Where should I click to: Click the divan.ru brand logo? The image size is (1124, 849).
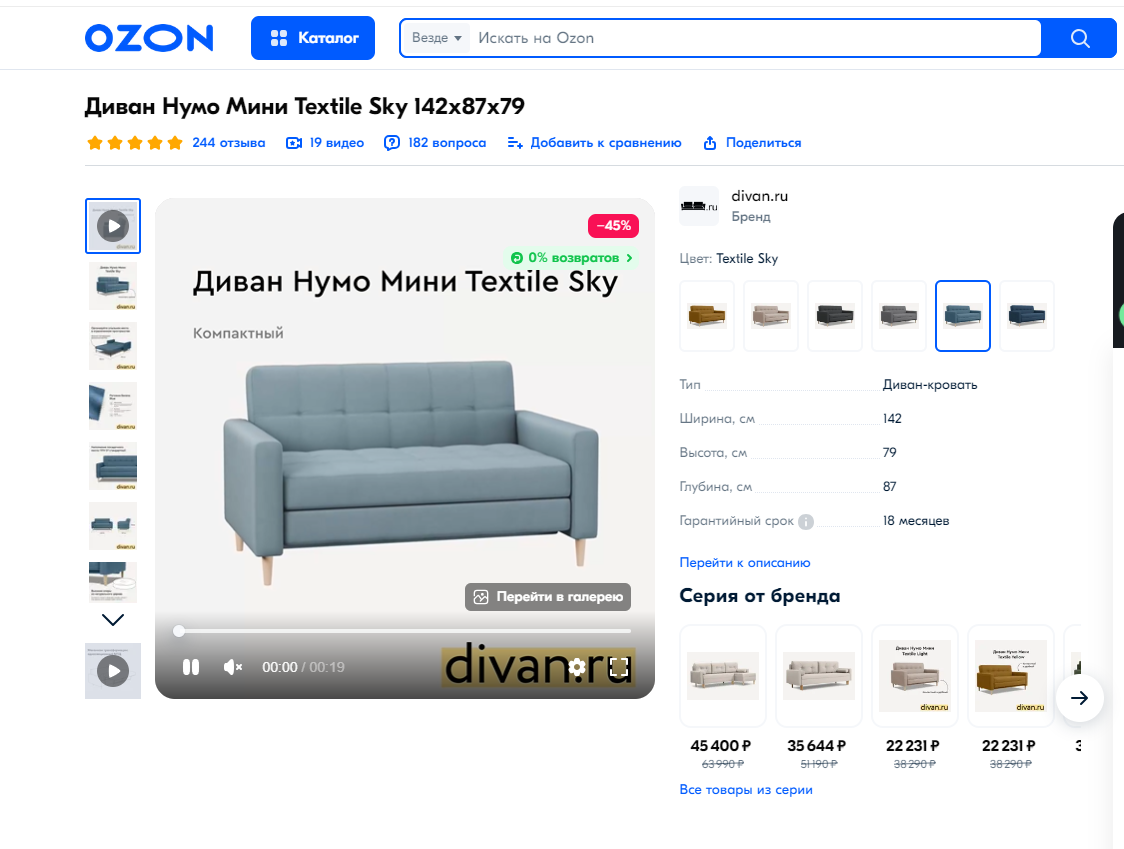tap(699, 207)
